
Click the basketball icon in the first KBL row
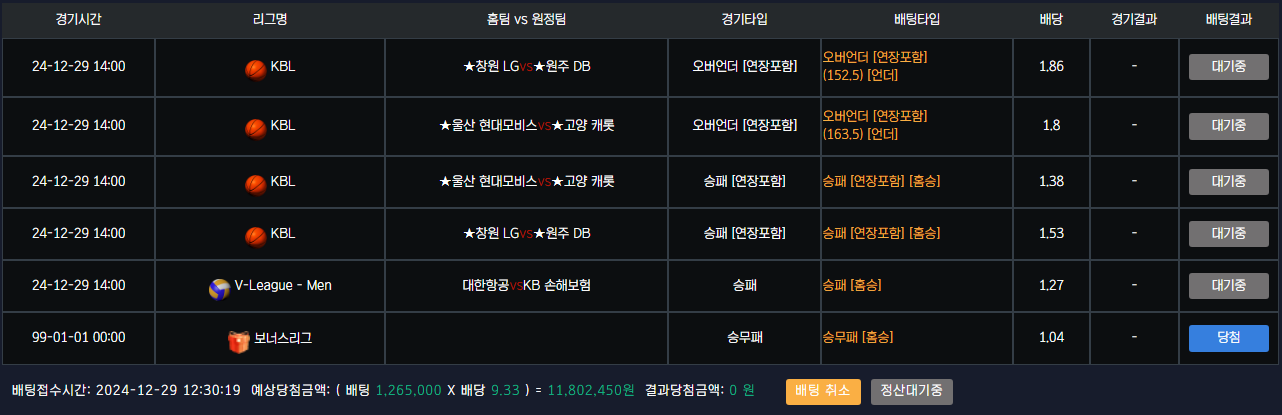click(x=255, y=68)
